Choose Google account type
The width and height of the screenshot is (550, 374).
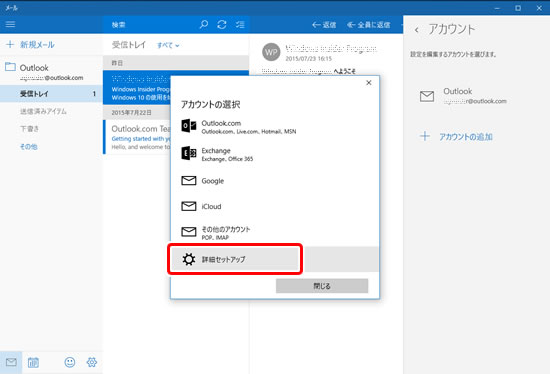274,181
